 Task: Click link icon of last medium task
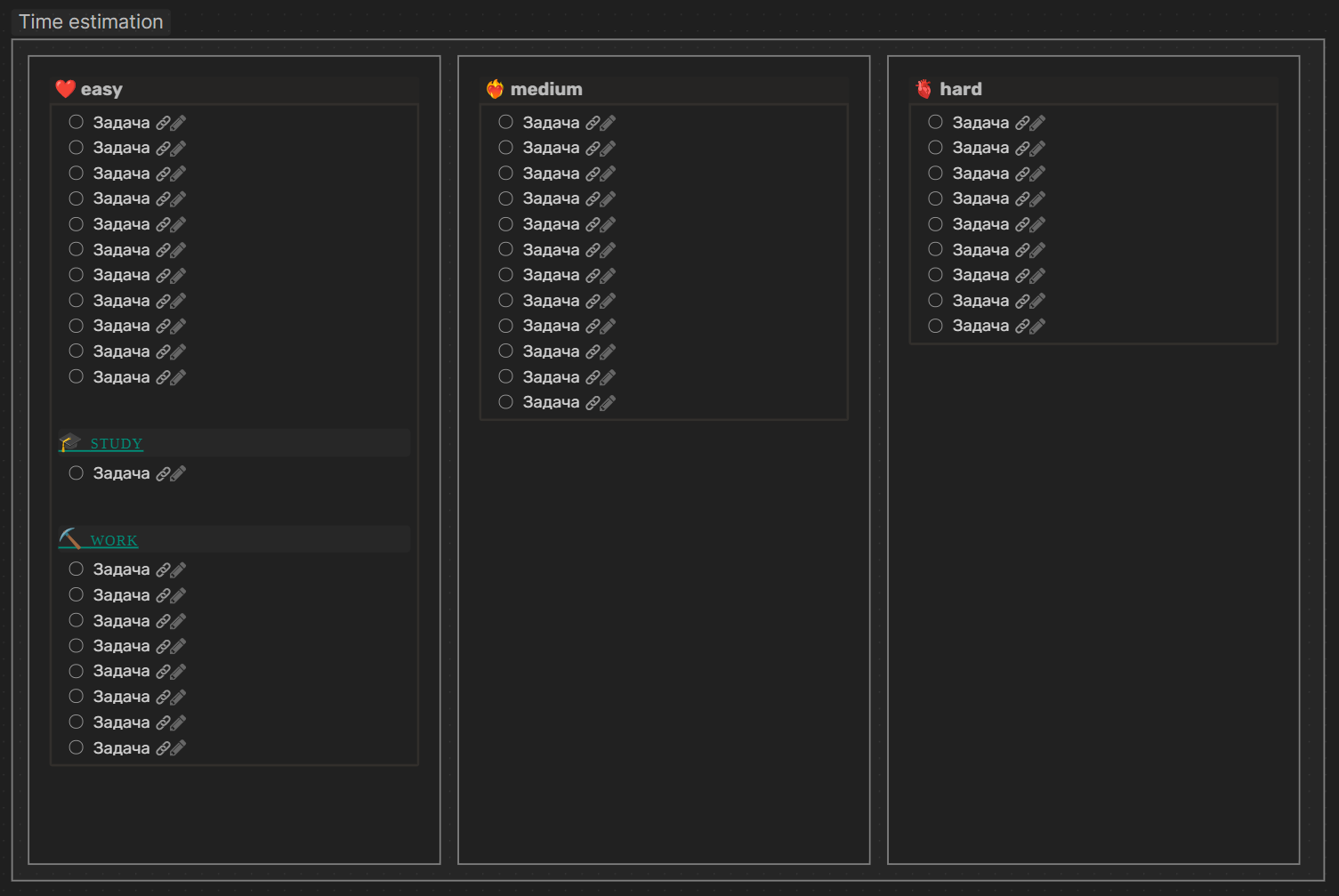[x=593, y=403]
